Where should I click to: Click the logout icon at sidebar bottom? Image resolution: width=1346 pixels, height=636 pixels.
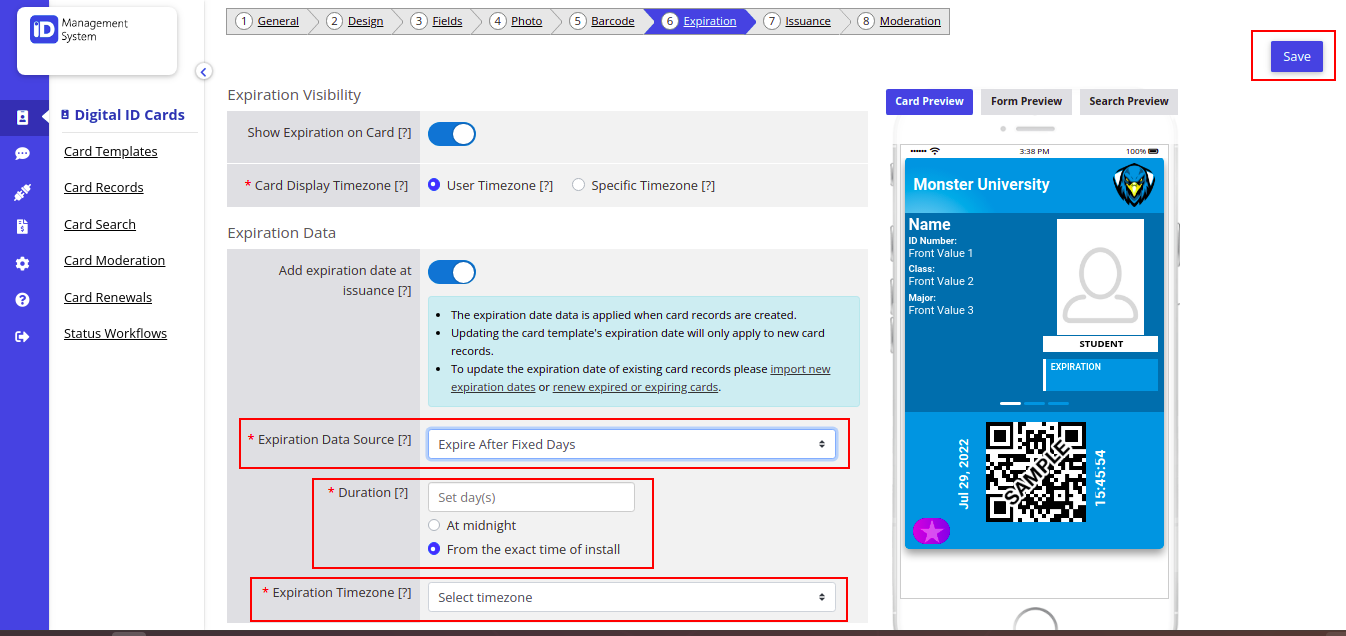coord(24,336)
